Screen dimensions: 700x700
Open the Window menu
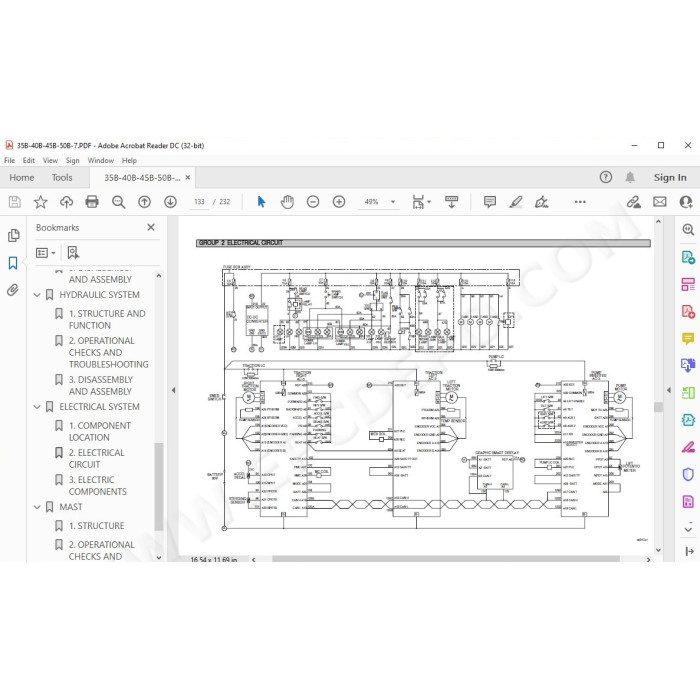pos(100,160)
